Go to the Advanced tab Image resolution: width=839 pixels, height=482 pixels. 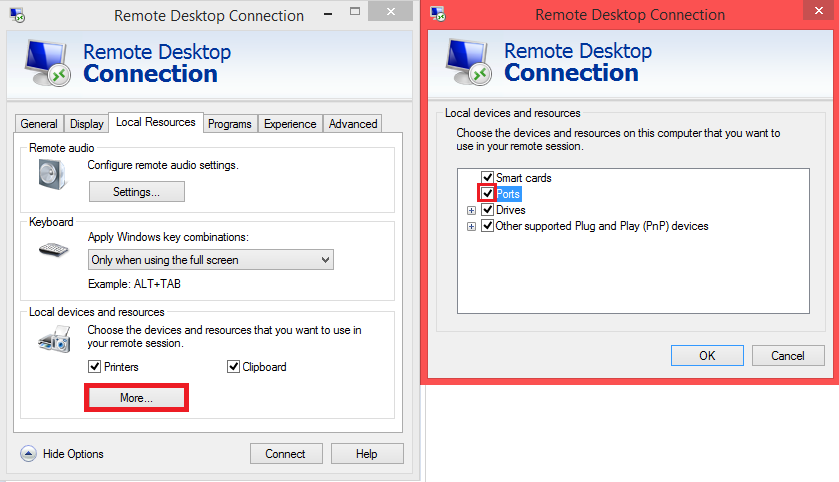[353, 124]
